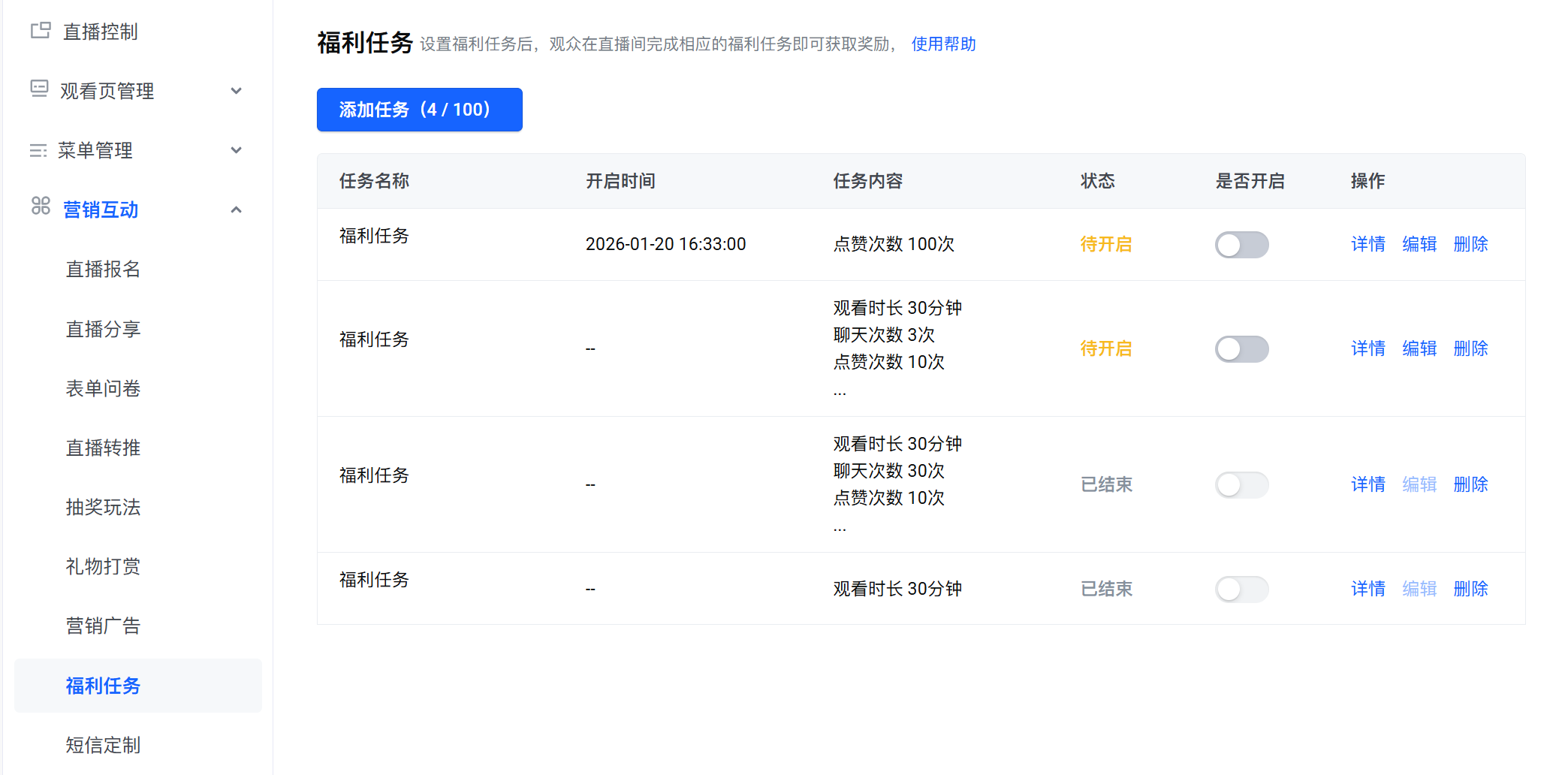This screenshot has height=775, width=1568.
Task: Toggle the switch for 聊天次数 30次 task
Action: pos(1241,485)
